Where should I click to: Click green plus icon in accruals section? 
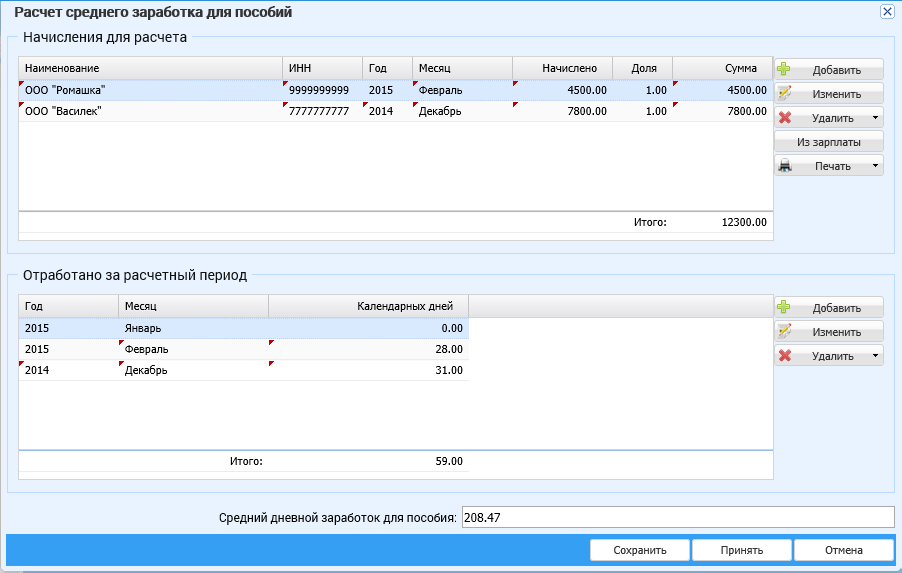tap(783, 69)
